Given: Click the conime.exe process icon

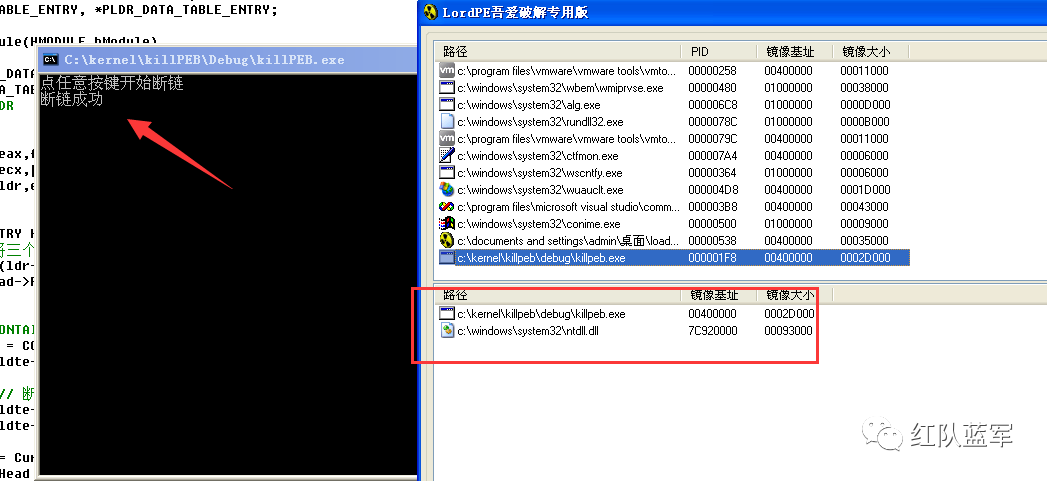Looking at the screenshot, I should click(x=447, y=224).
